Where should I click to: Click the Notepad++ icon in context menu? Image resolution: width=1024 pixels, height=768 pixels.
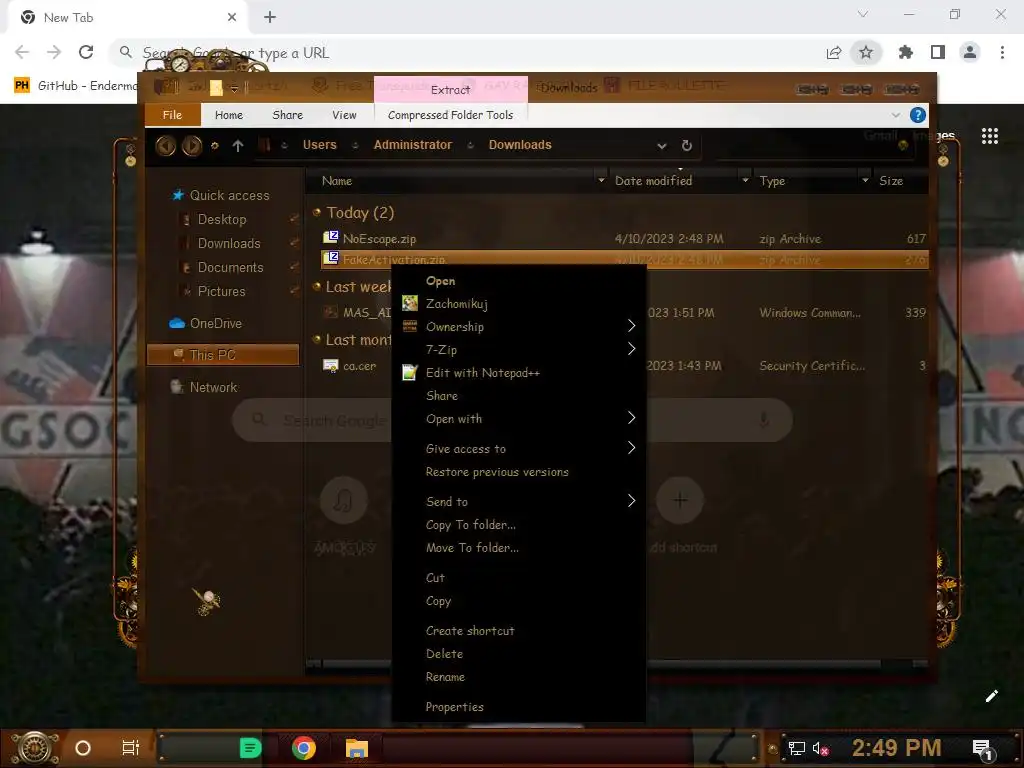tap(409, 372)
